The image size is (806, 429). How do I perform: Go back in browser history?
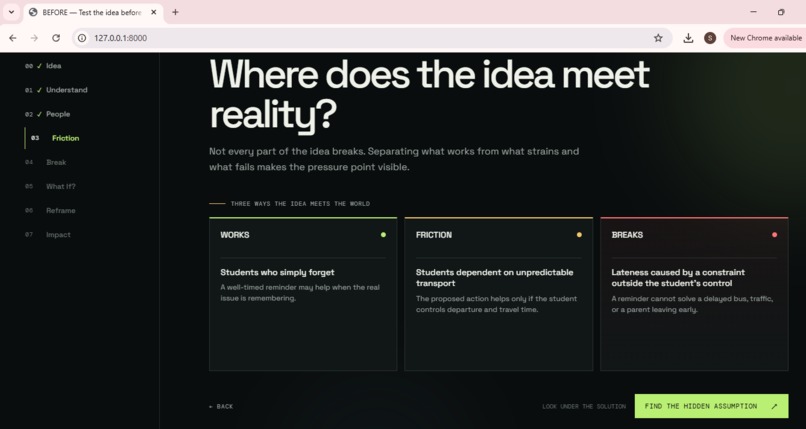click(13, 38)
